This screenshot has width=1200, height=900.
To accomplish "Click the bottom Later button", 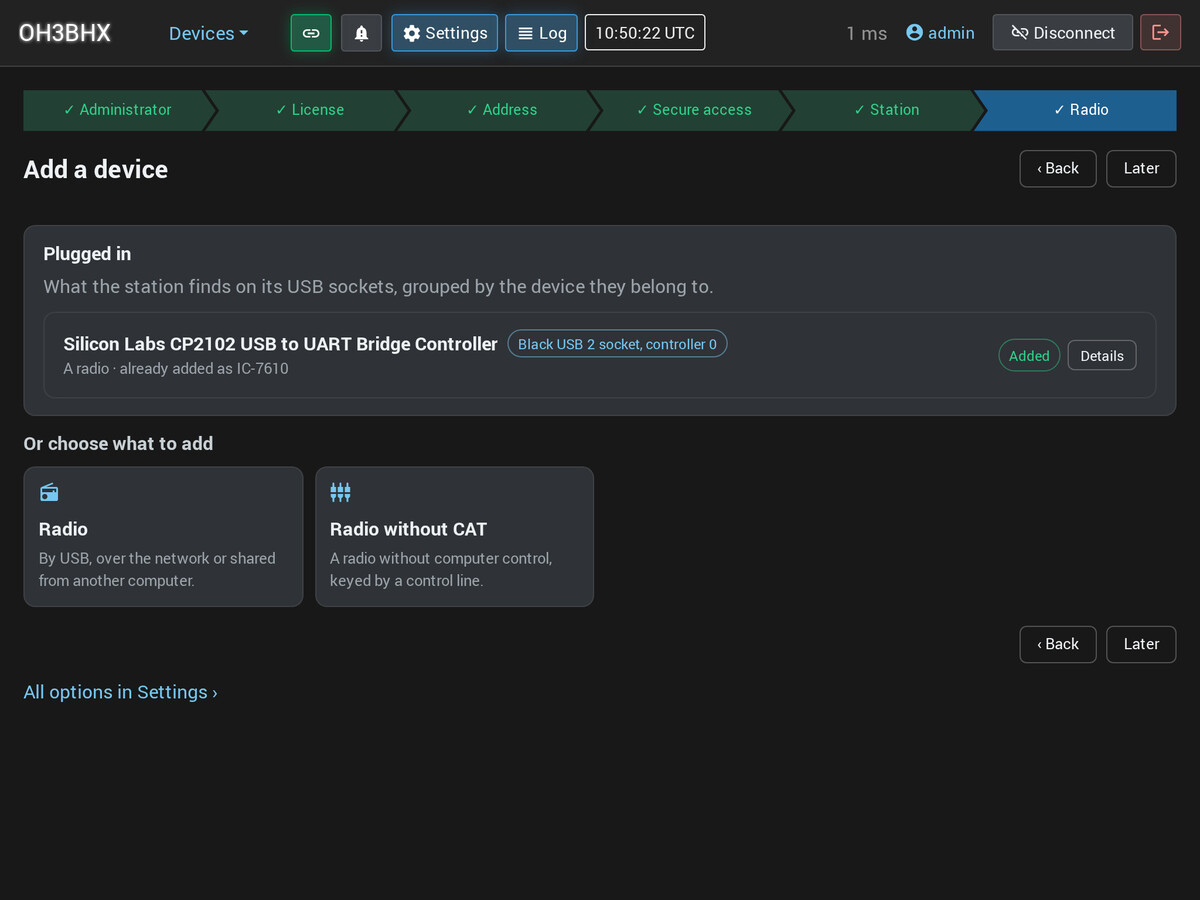I will coord(1141,645).
